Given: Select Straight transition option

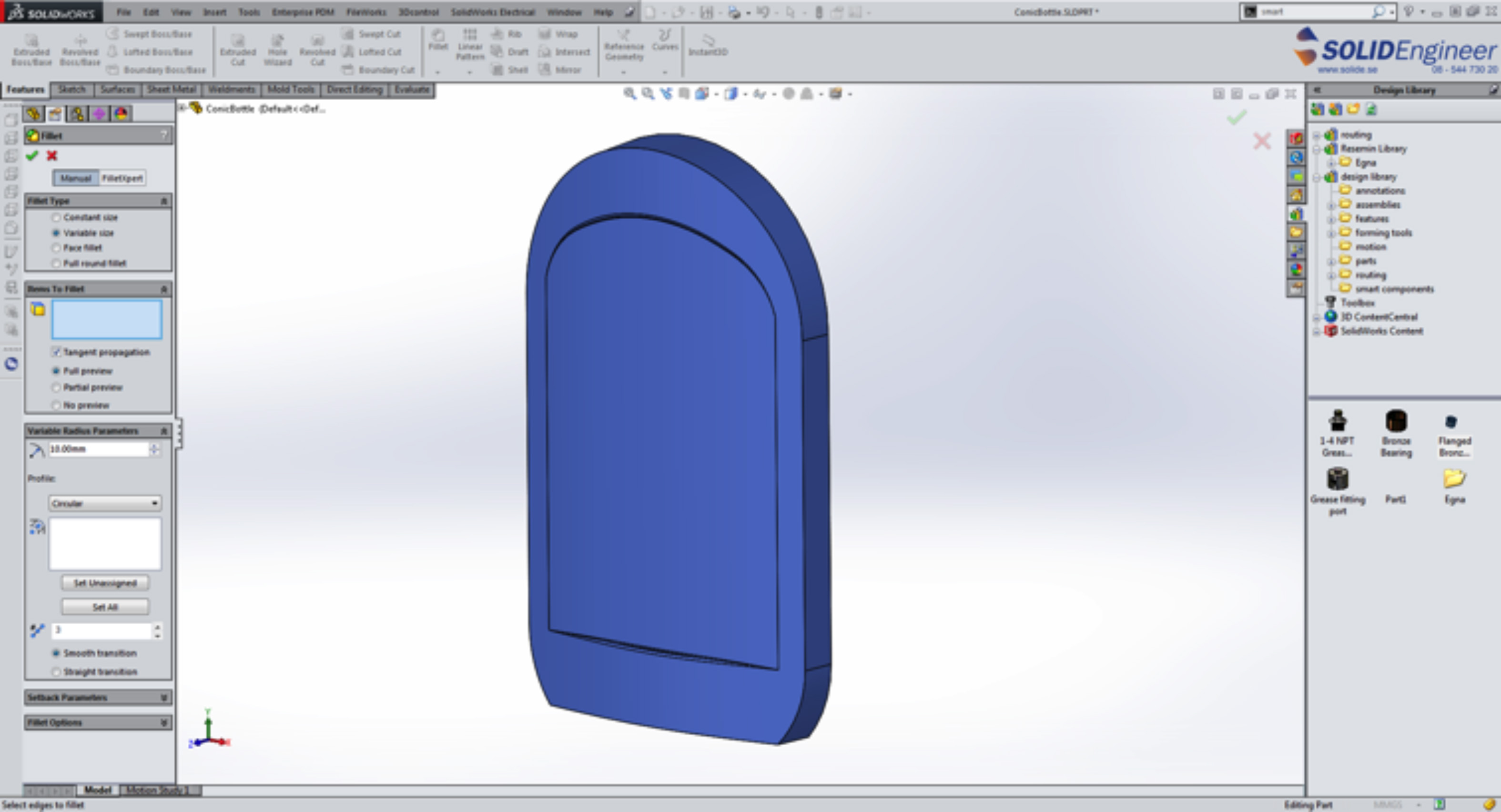Looking at the screenshot, I should (57, 671).
